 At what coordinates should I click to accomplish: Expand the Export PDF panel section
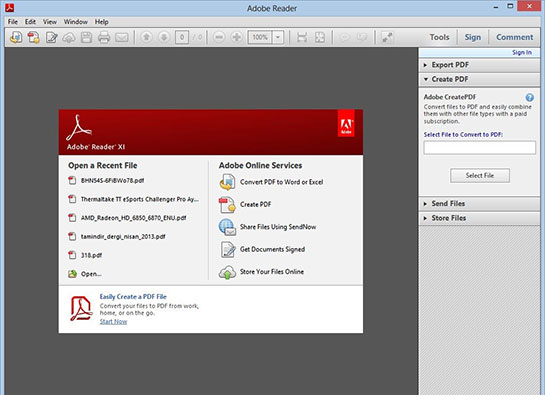click(479, 65)
